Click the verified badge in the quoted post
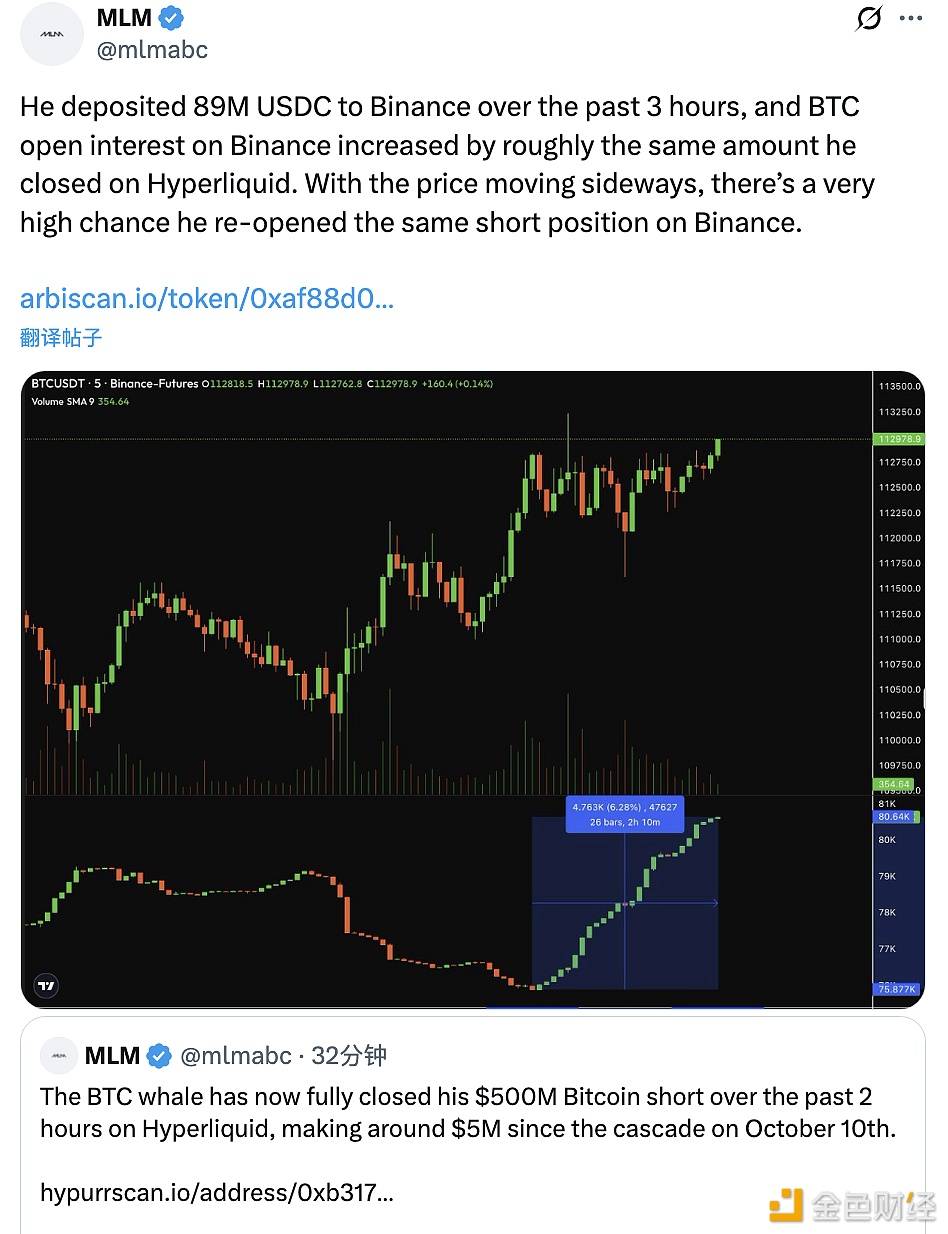This screenshot has width=948, height=1234. [x=158, y=1055]
